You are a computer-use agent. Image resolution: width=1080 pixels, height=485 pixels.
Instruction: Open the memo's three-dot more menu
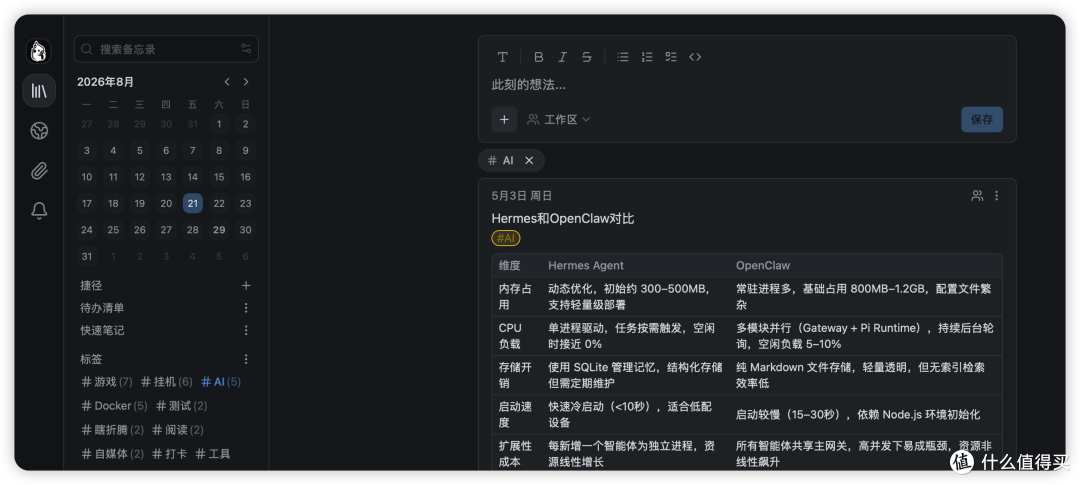pyautogui.click(x=996, y=196)
